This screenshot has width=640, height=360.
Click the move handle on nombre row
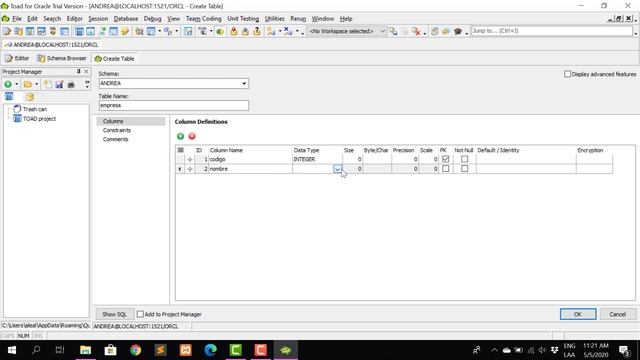coord(190,169)
